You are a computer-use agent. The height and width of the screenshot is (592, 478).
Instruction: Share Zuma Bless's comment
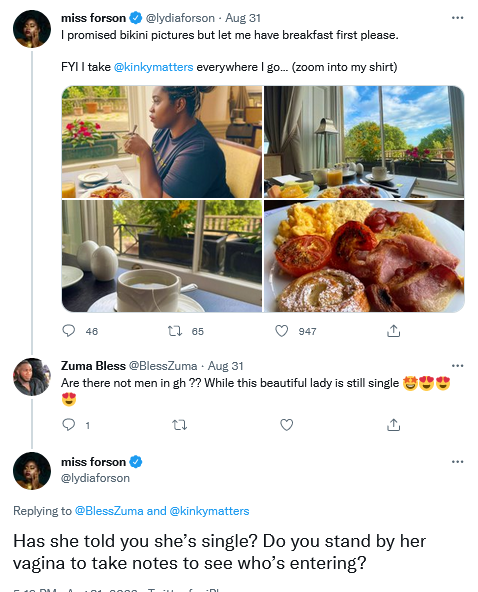point(393,425)
